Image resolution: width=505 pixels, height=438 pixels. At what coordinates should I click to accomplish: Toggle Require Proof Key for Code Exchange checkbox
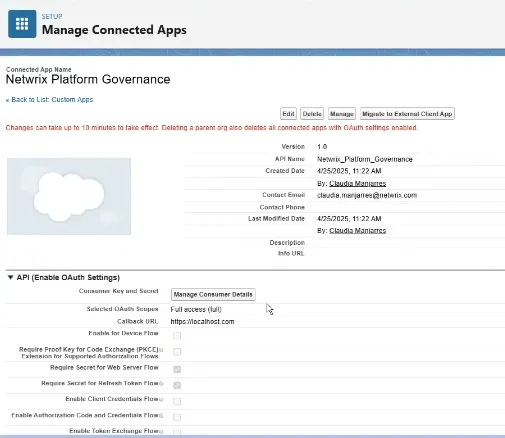(177, 352)
